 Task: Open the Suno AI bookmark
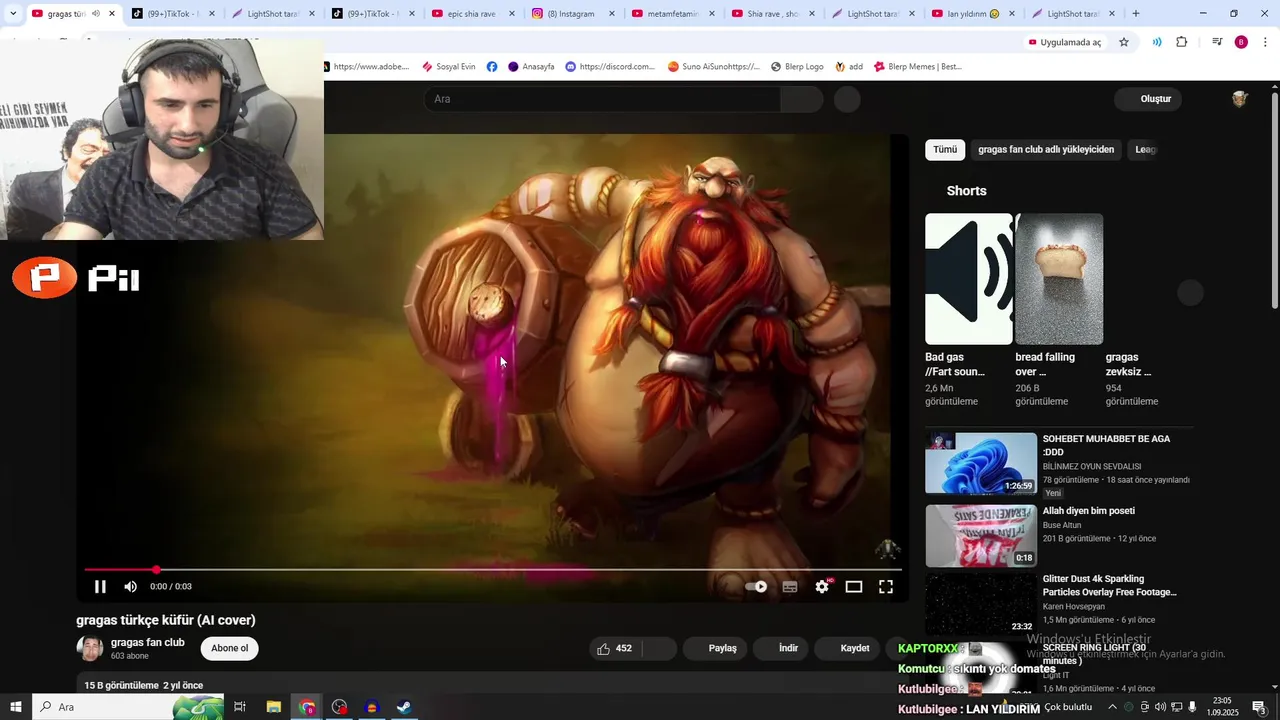click(x=714, y=67)
